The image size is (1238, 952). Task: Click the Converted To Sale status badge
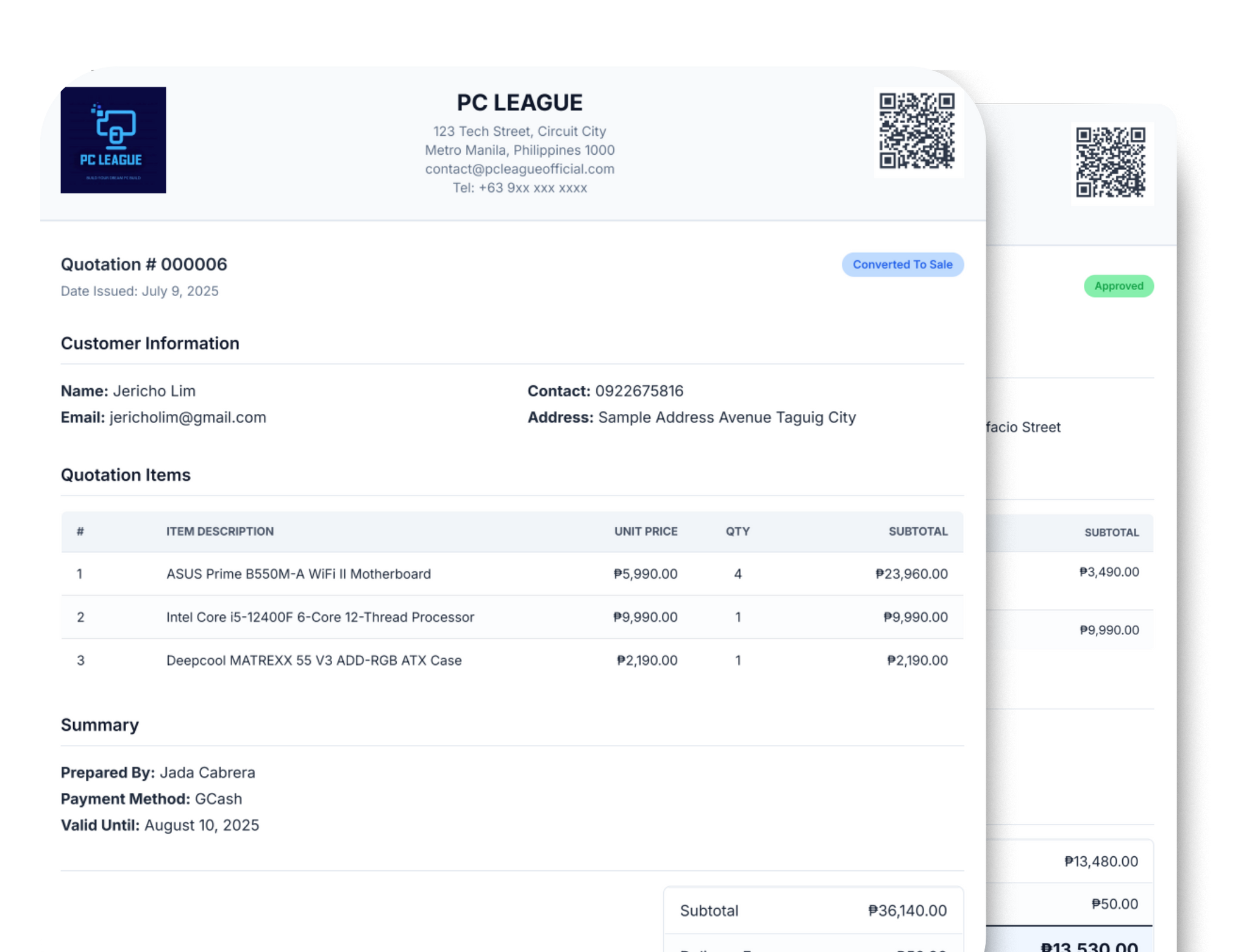(x=902, y=265)
